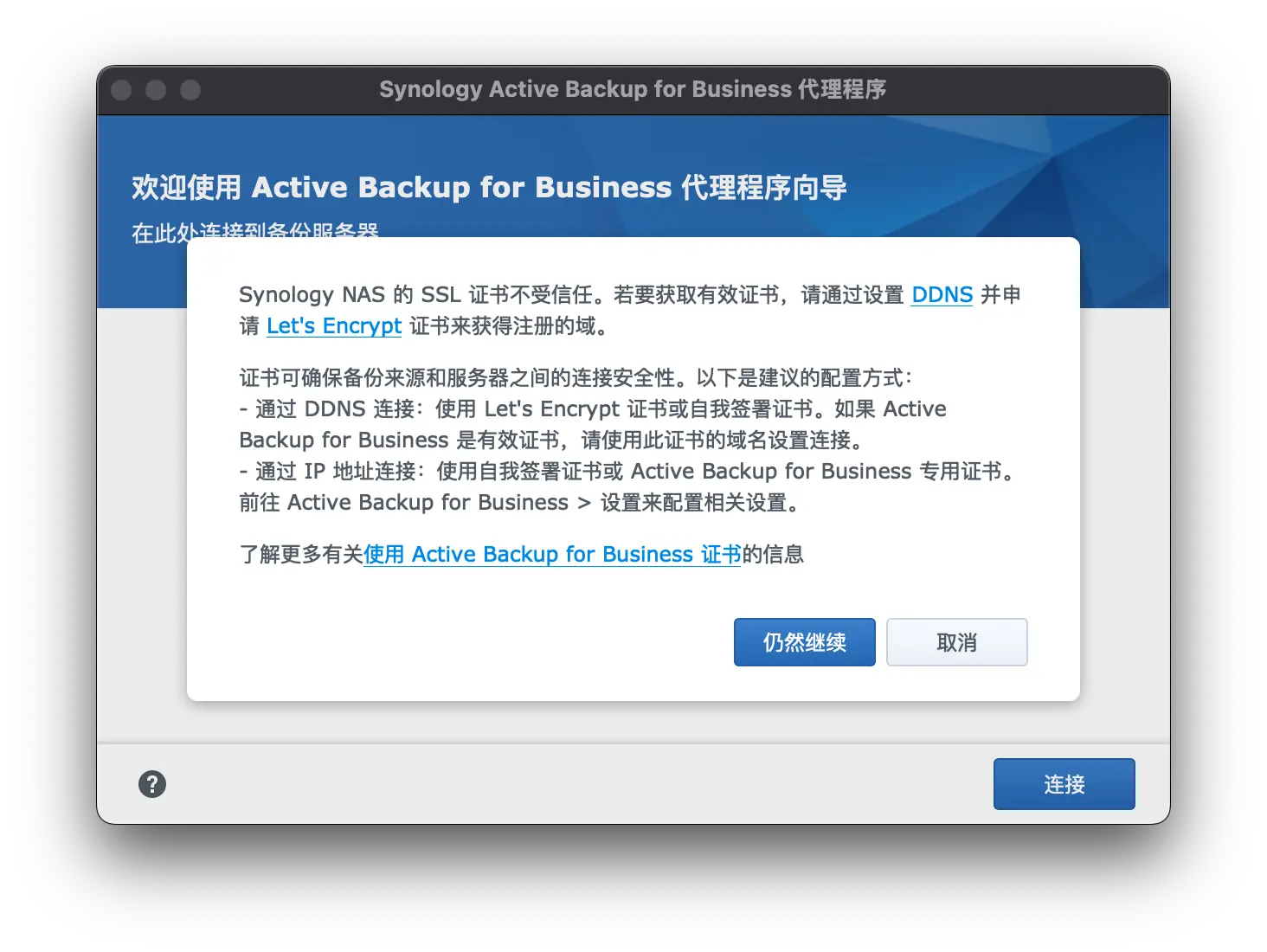Click the help question mark icon
The height and width of the screenshot is (952, 1267).
[152, 784]
